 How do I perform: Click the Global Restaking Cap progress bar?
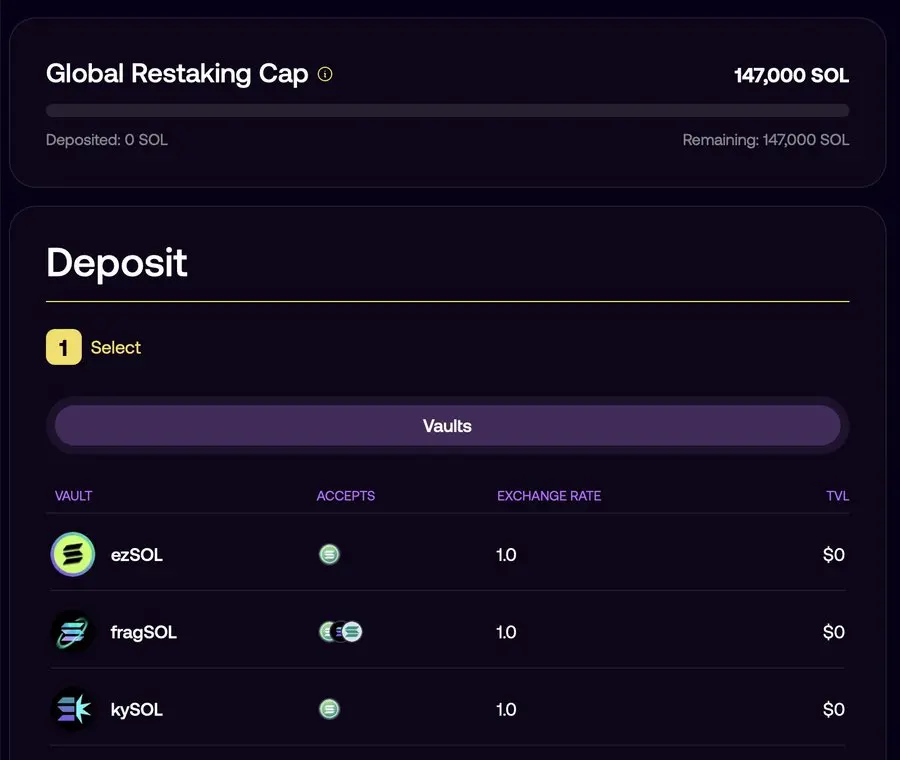click(447, 111)
